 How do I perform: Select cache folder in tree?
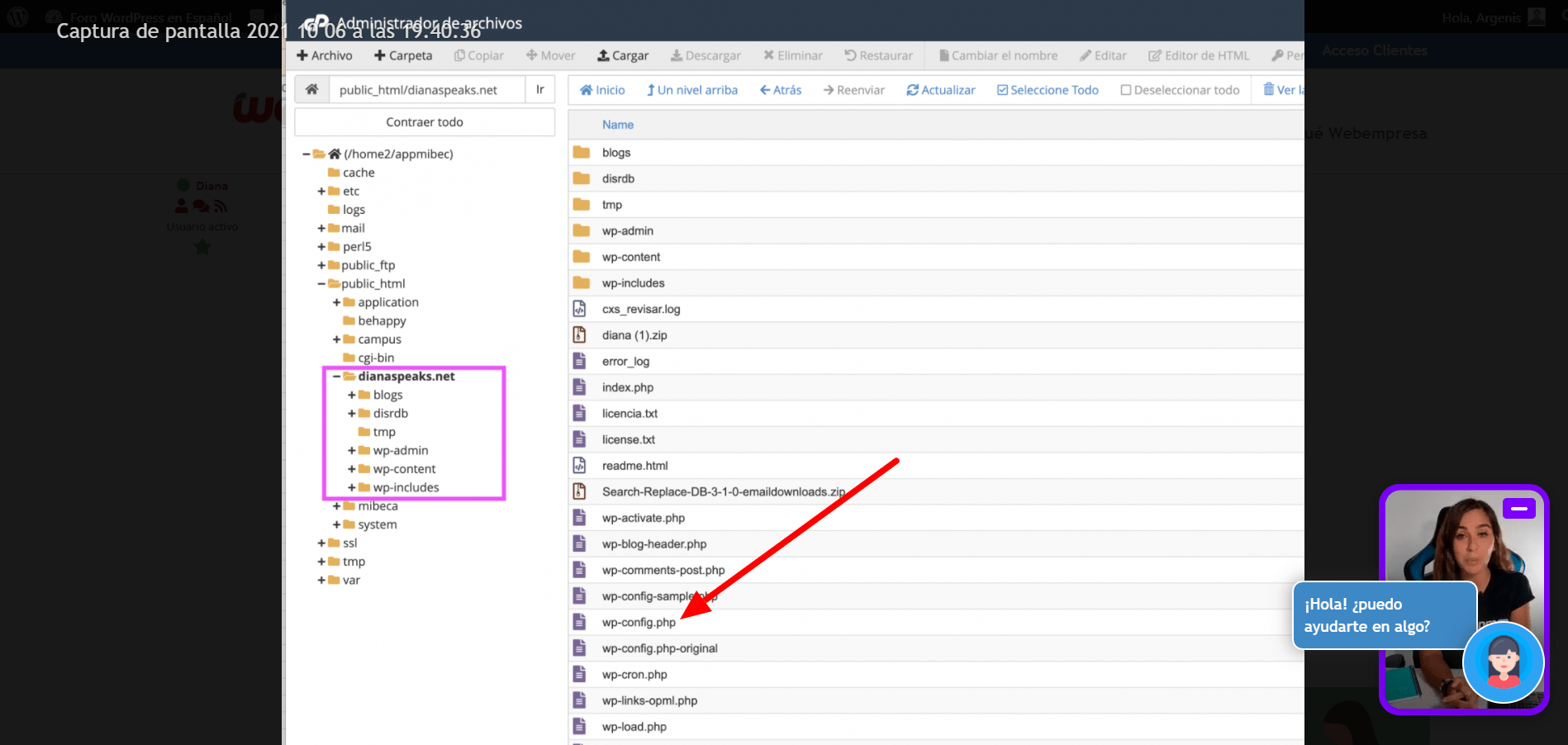coord(359,173)
